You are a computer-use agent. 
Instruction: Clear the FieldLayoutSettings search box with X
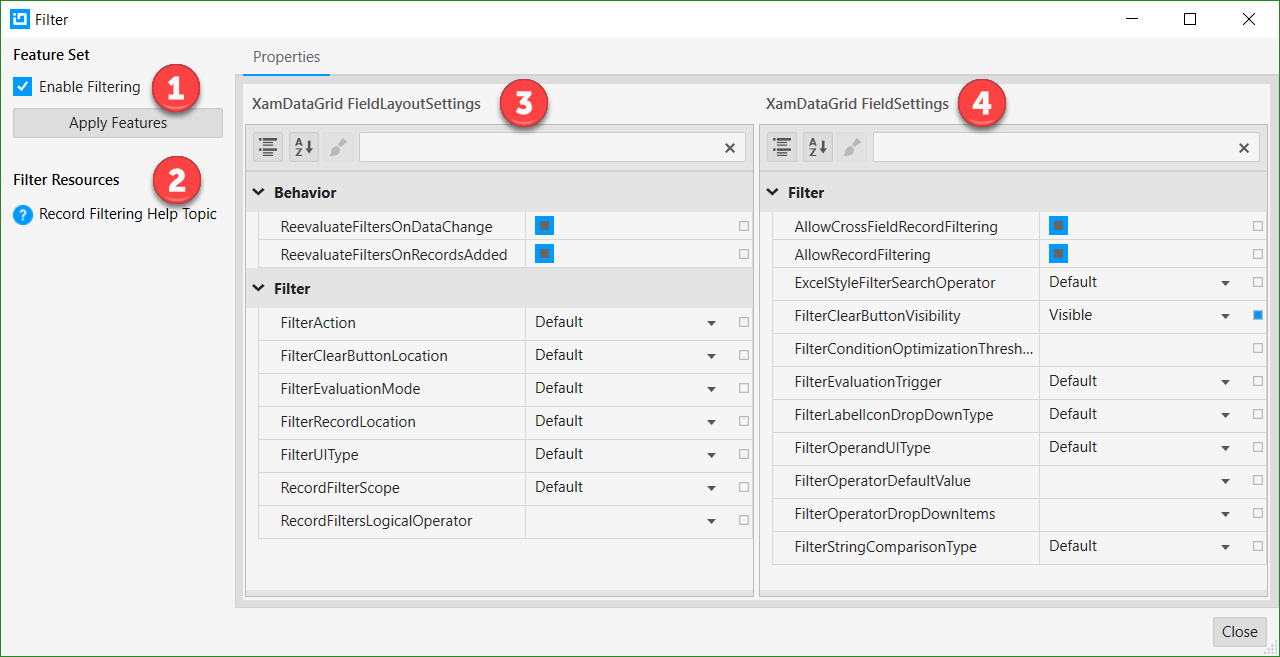[730, 148]
